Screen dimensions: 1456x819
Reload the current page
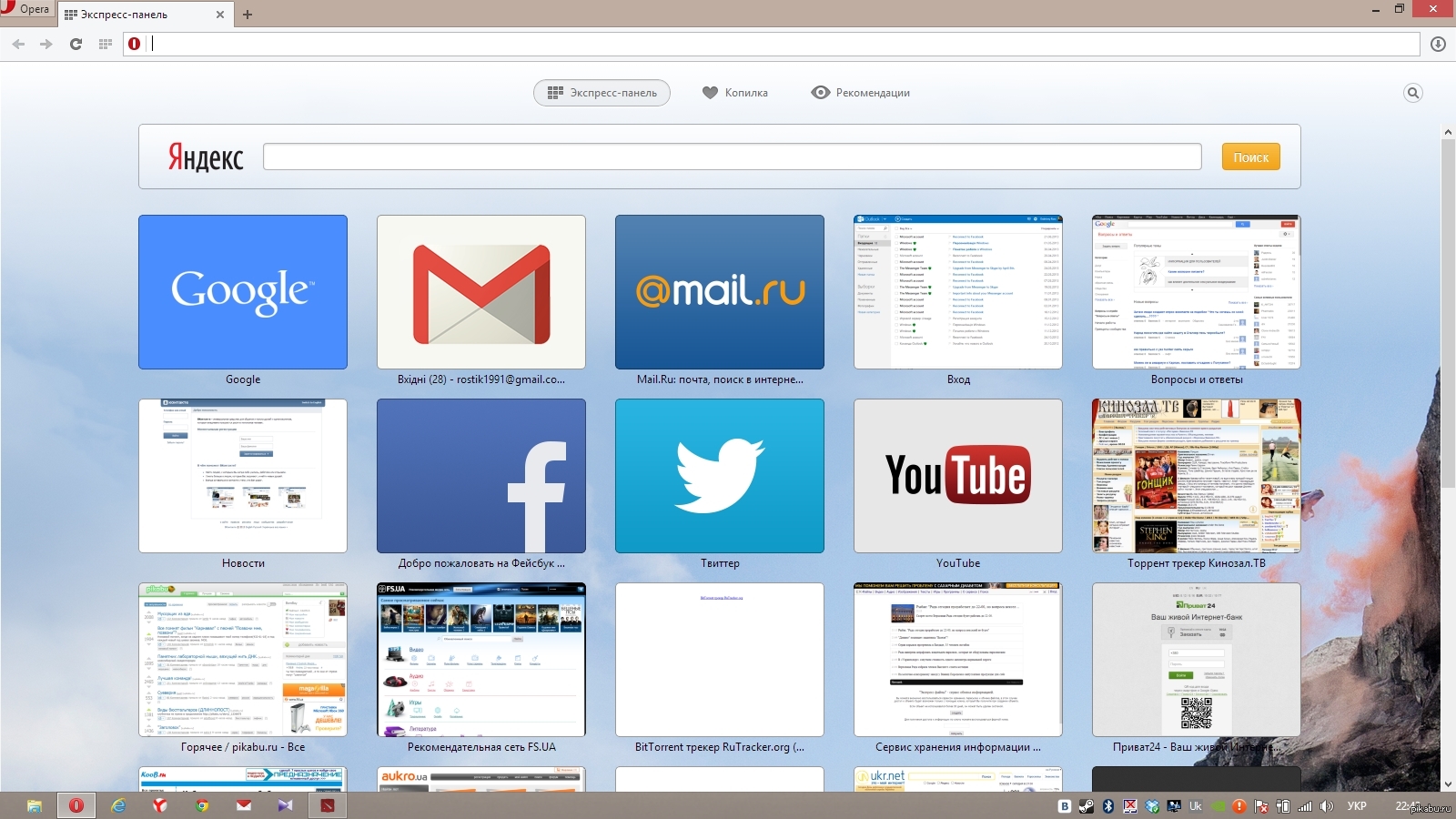coord(76,44)
